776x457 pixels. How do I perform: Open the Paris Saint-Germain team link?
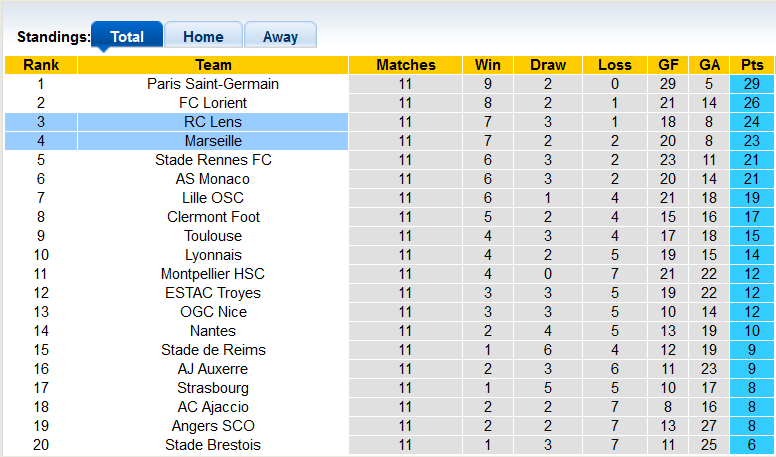(213, 84)
